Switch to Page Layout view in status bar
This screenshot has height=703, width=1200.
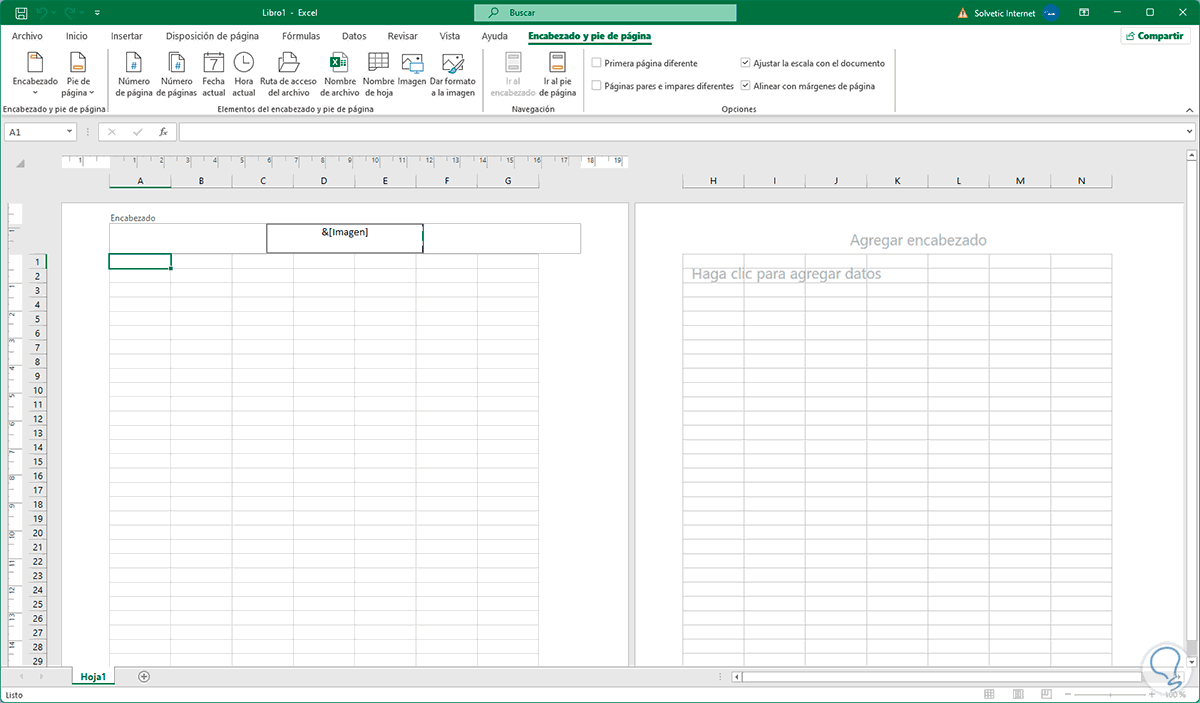tap(1018, 694)
